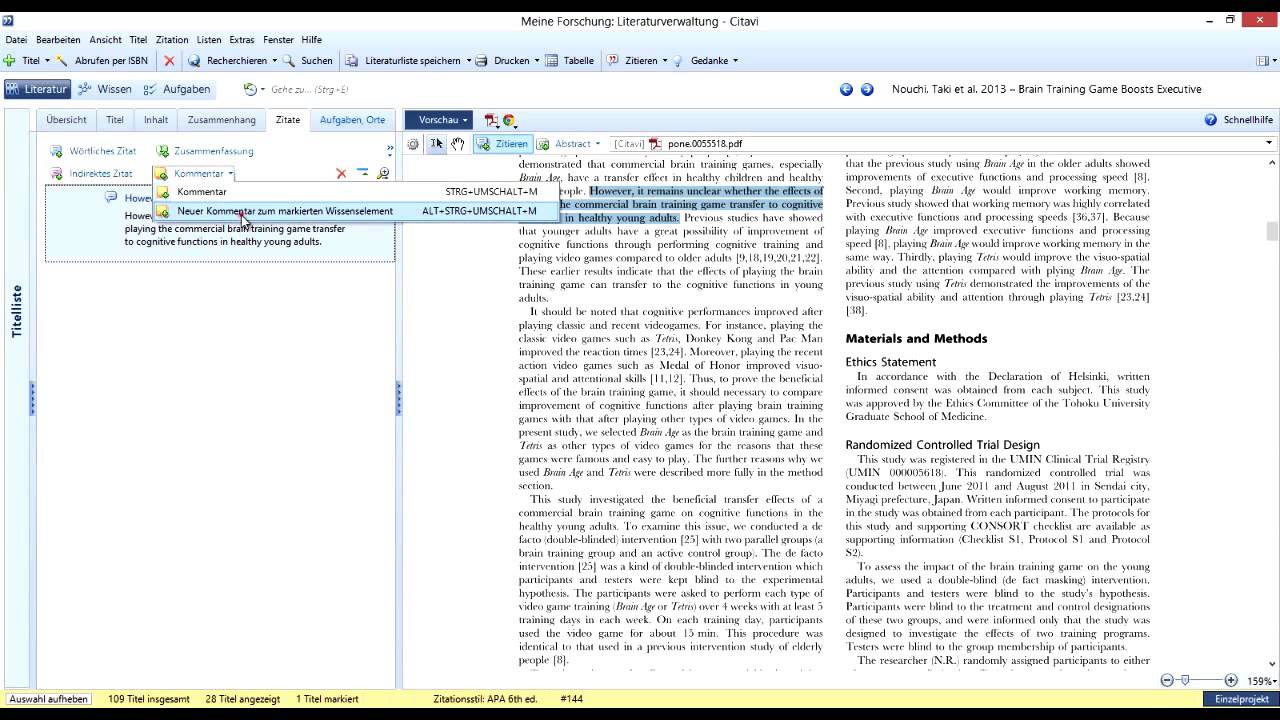Go to previous title with back arrow
Image resolution: width=1280 pixels, height=720 pixels.
tap(846, 89)
